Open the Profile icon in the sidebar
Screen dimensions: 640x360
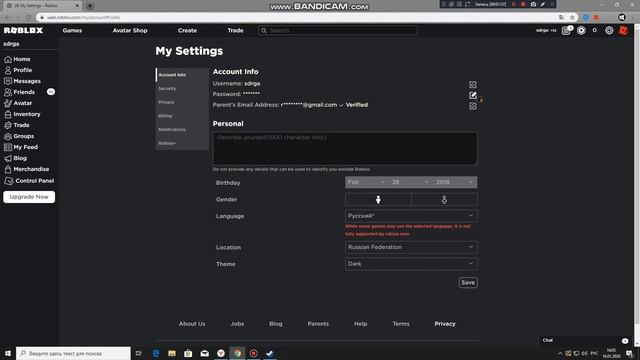8,70
